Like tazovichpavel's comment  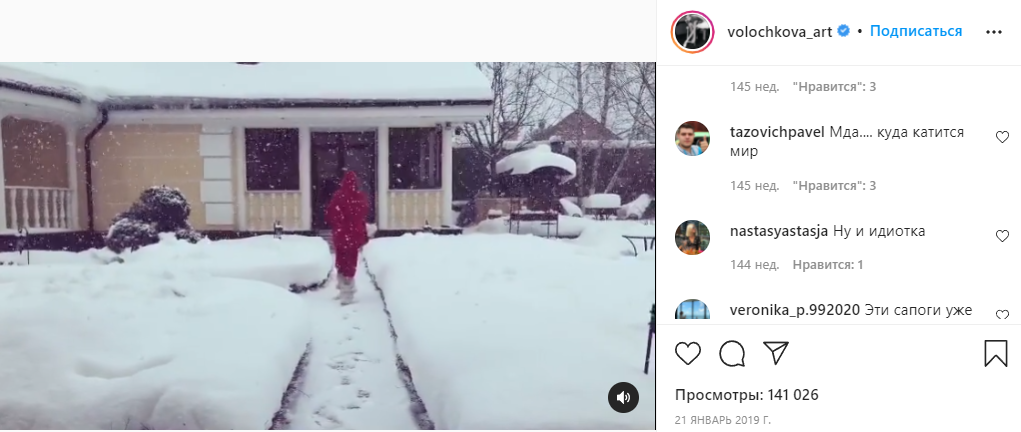click(1002, 137)
